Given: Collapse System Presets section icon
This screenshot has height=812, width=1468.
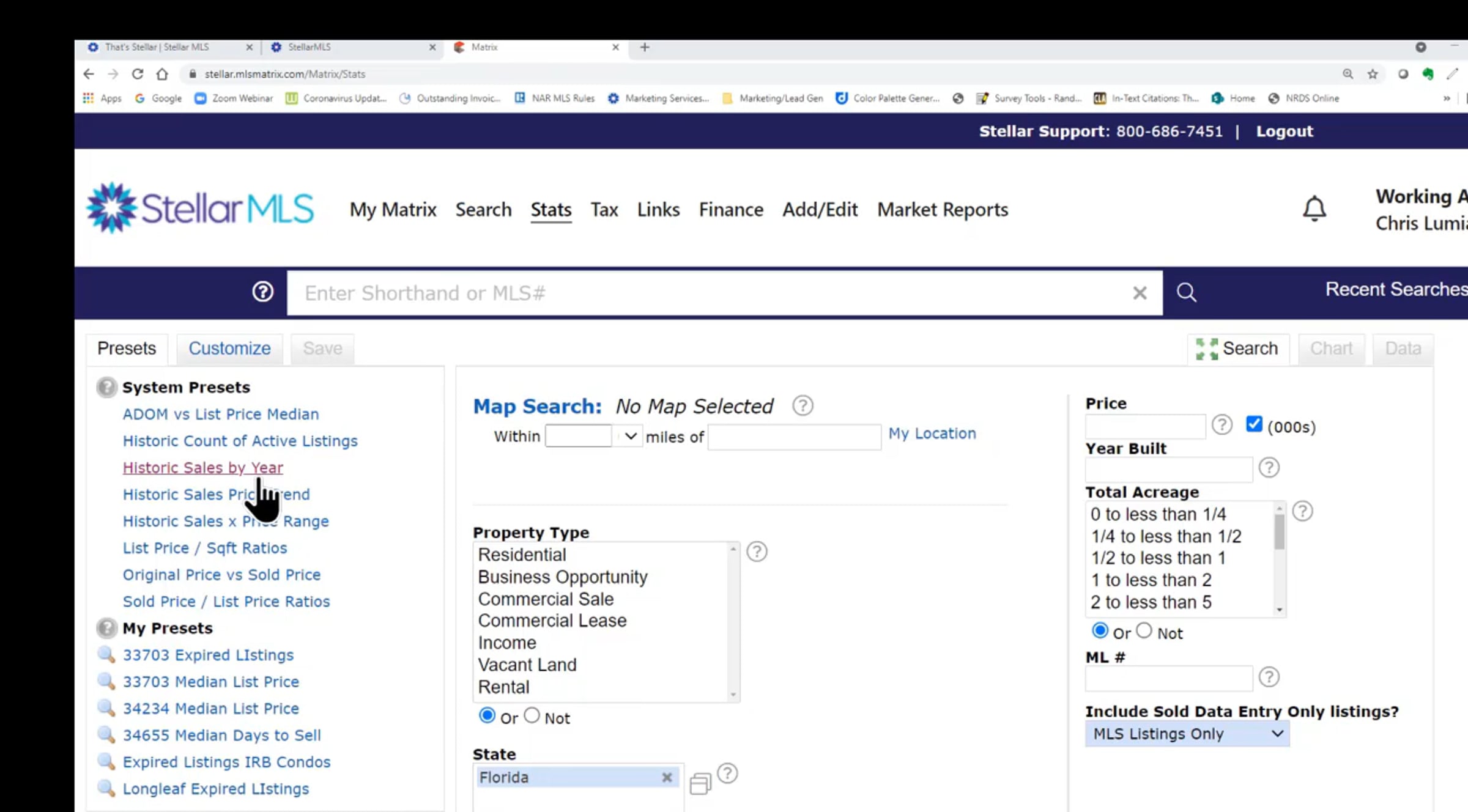Looking at the screenshot, I should (106, 387).
